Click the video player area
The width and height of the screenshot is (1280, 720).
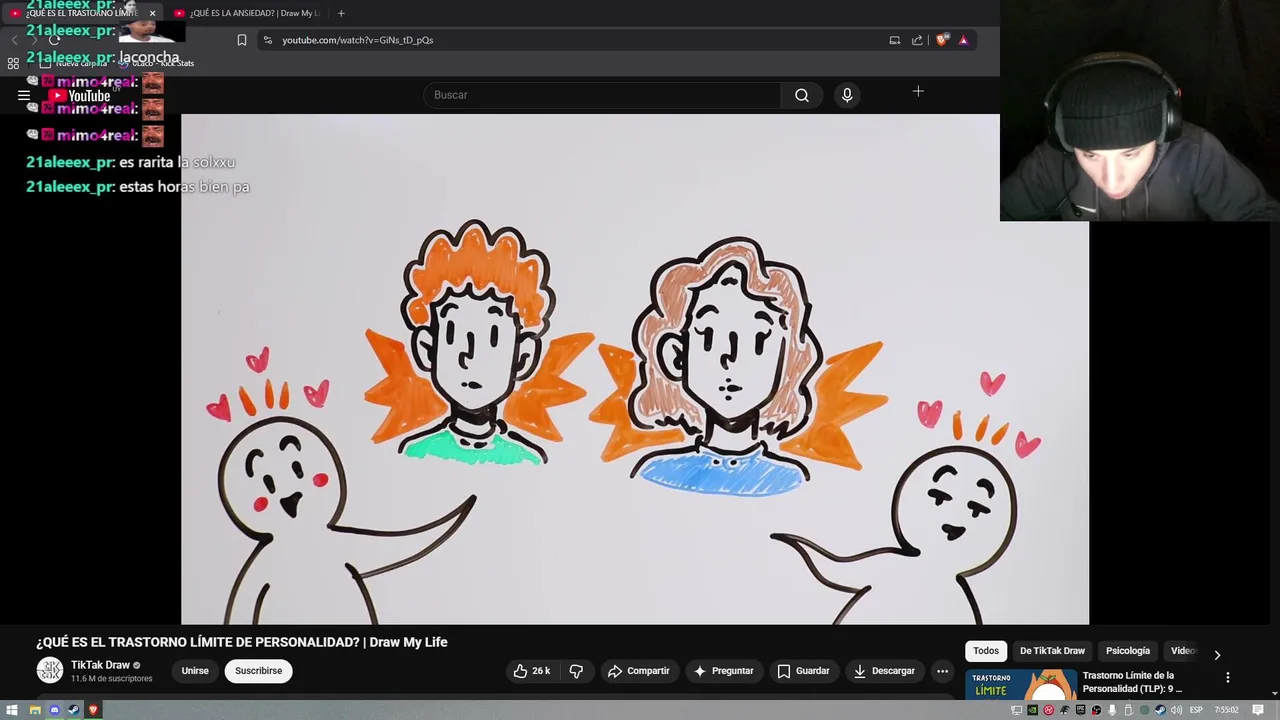(x=635, y=370)
